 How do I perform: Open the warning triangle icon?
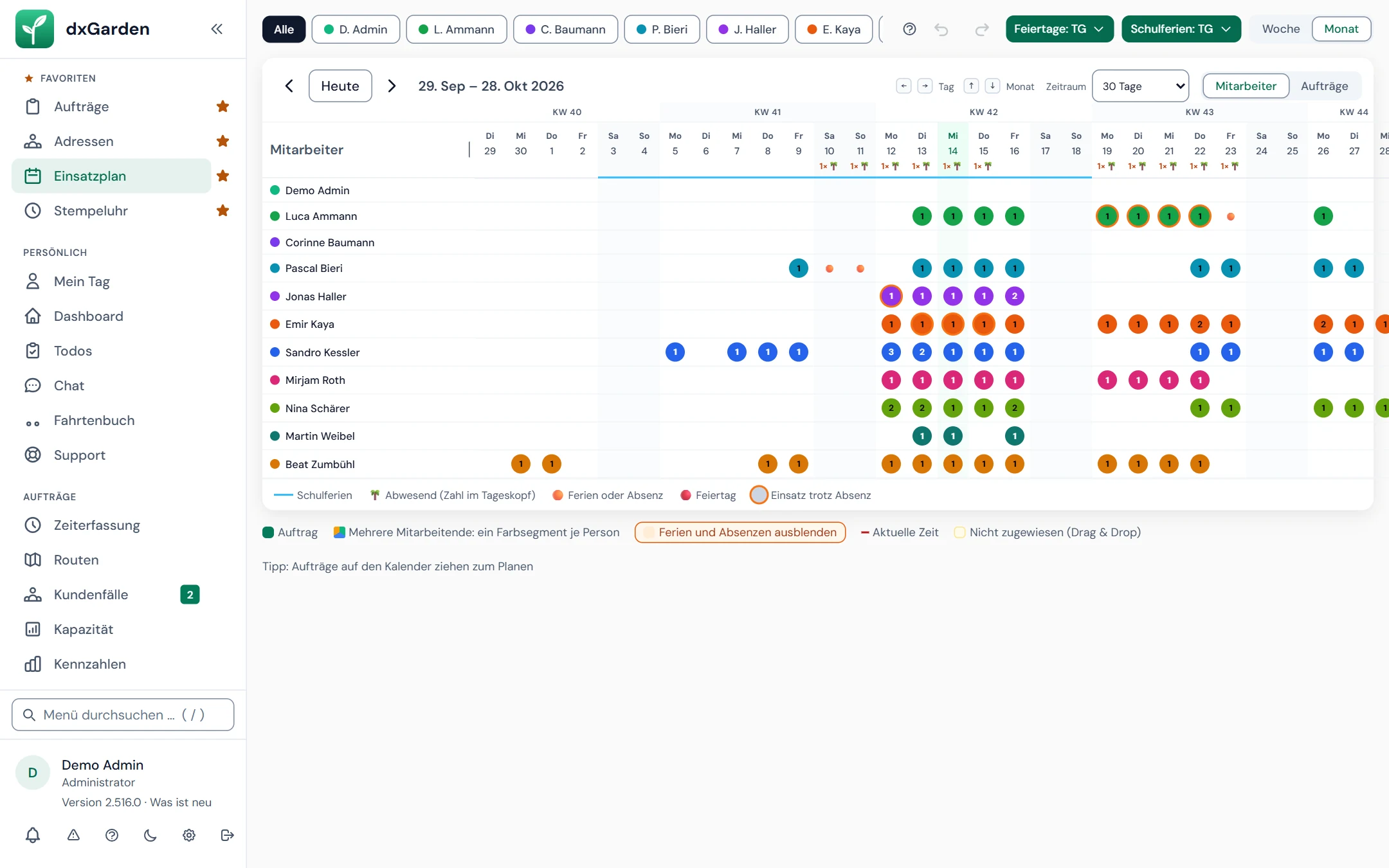coord(73,835)
